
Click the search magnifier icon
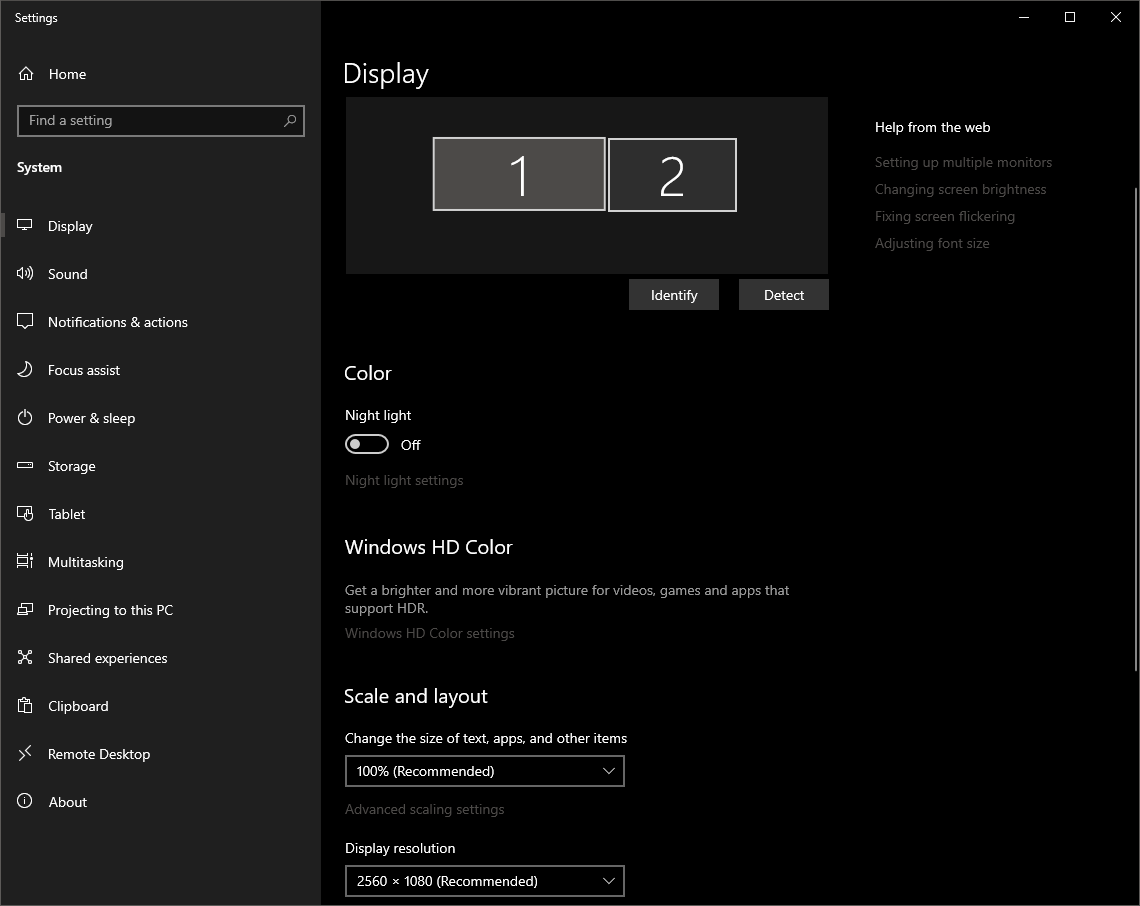290,121
